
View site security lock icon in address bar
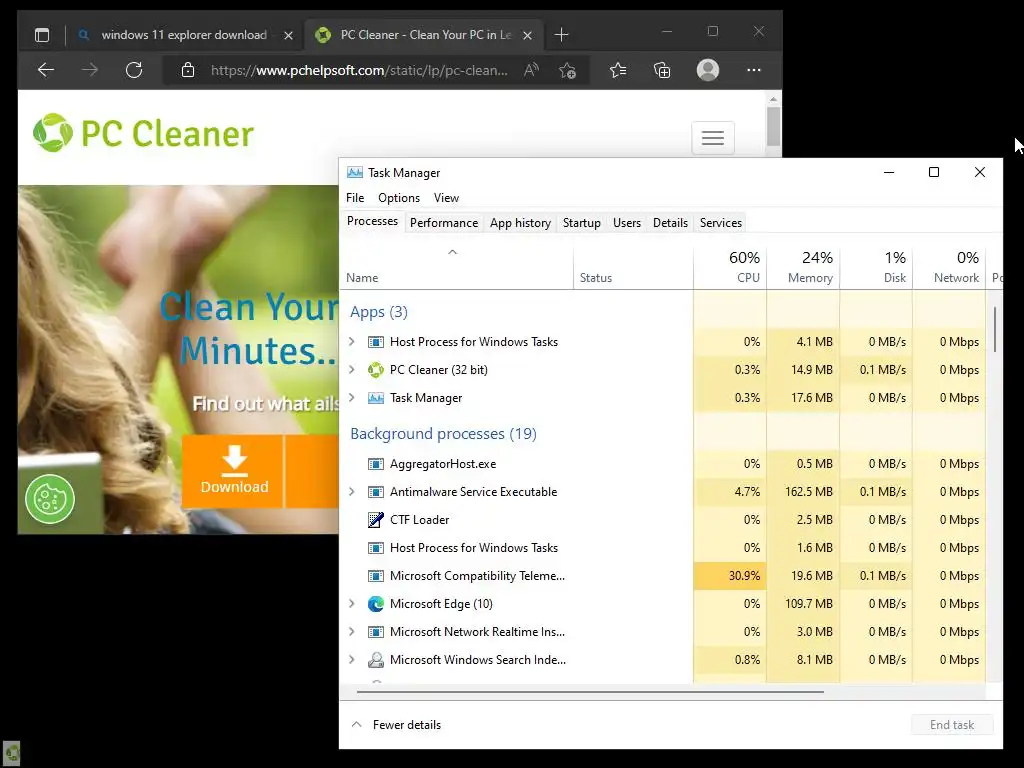tap(188, 70)
